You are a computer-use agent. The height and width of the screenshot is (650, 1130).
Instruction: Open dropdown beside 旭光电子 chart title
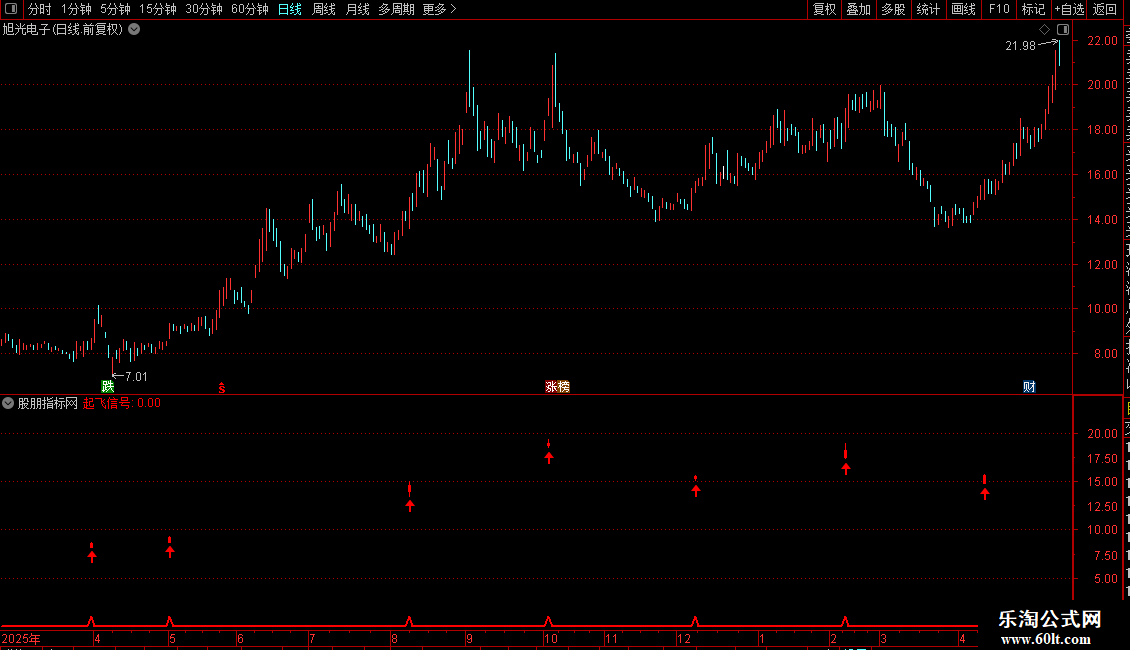pos(134,30)
